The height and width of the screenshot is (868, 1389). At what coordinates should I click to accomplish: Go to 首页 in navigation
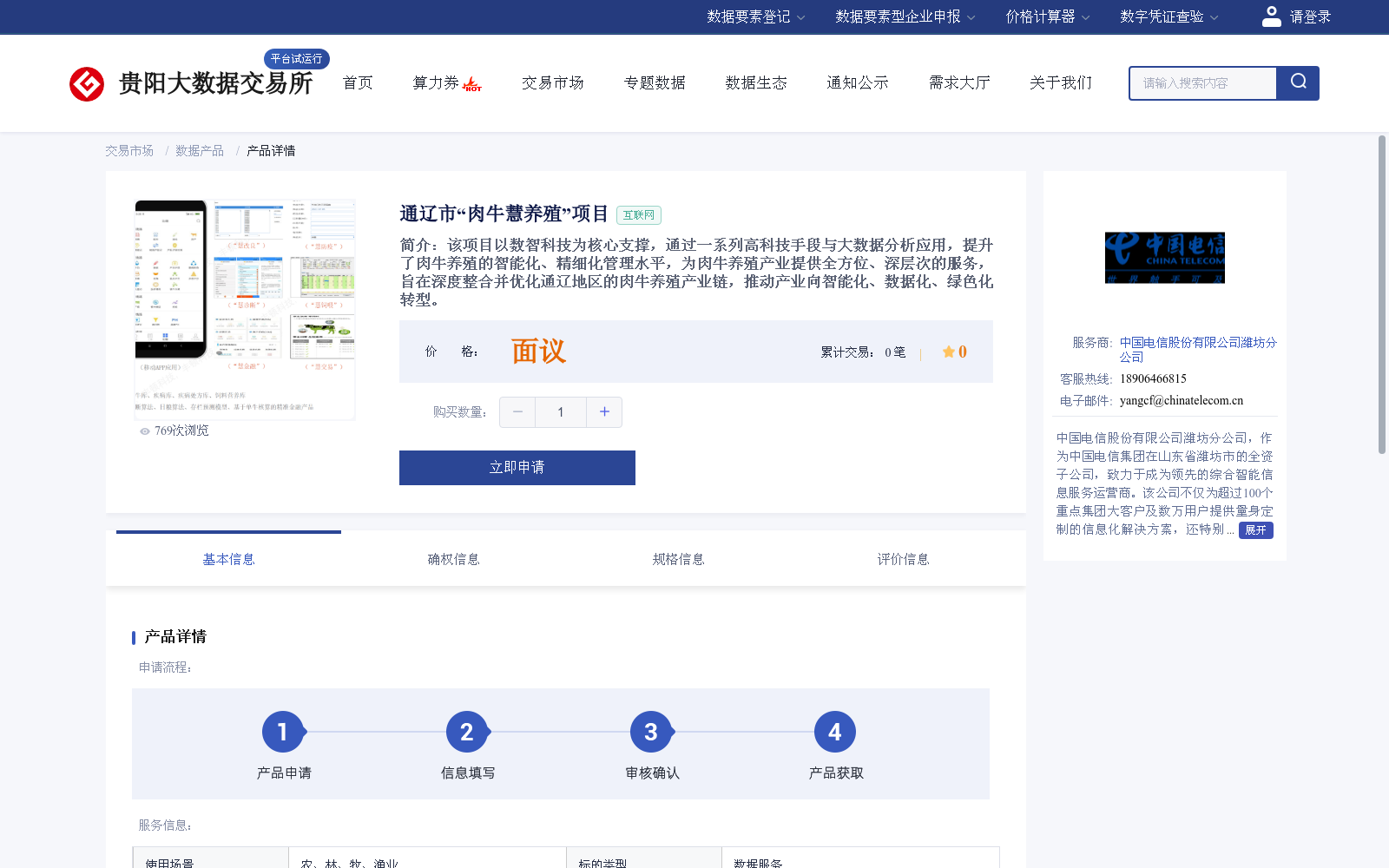pyautogui.click(x=358, y=82)
